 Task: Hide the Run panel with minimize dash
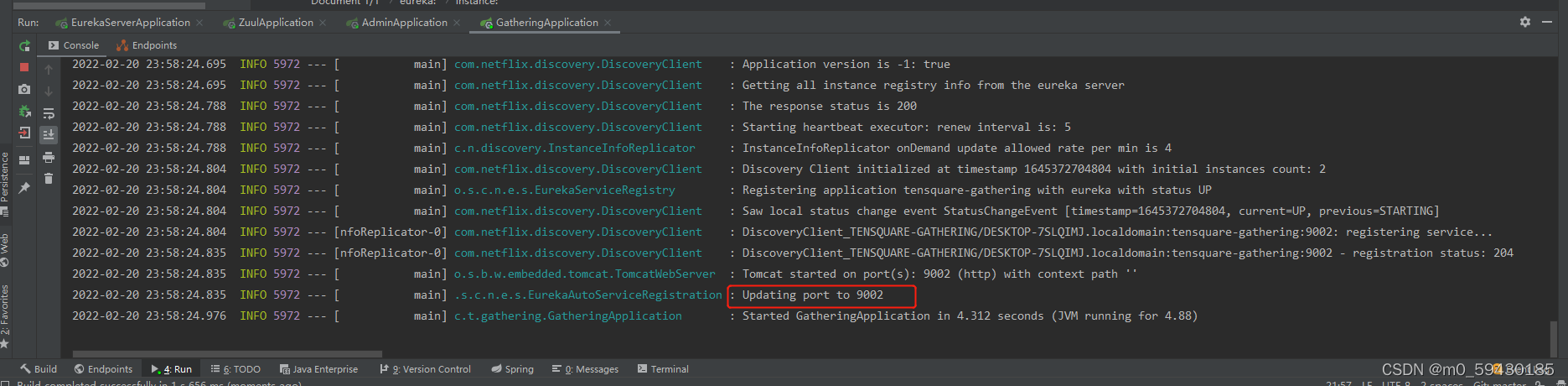(1547, 22)
